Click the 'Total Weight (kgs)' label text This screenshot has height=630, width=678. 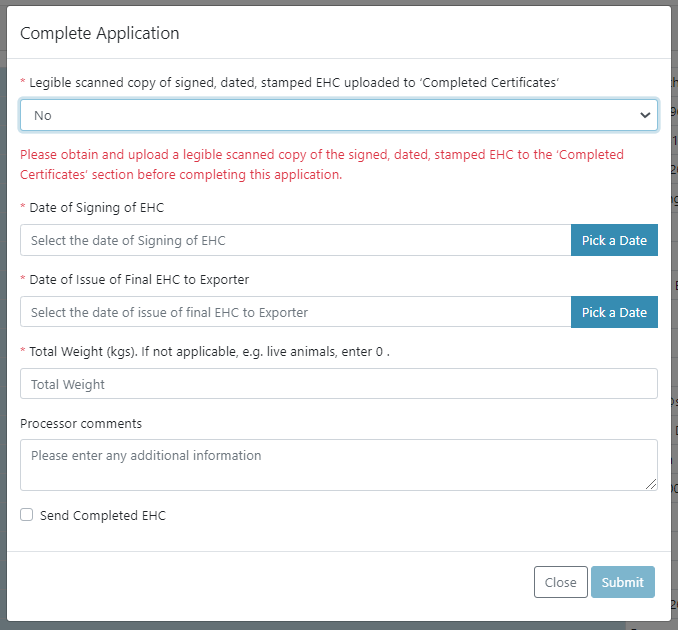(x=209, y=352)
